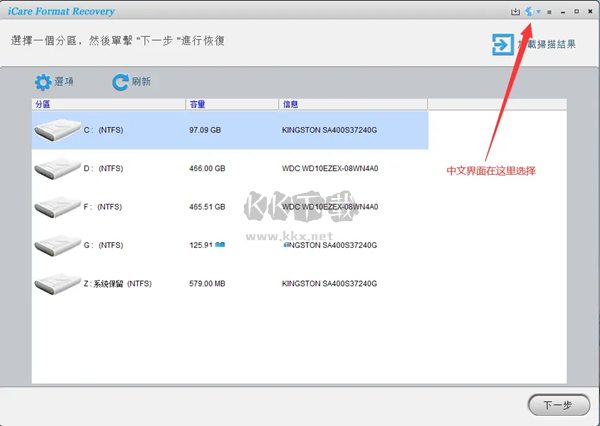Sort by the 分區 column header
600x426 pixels.
click(x=108, y=104)
